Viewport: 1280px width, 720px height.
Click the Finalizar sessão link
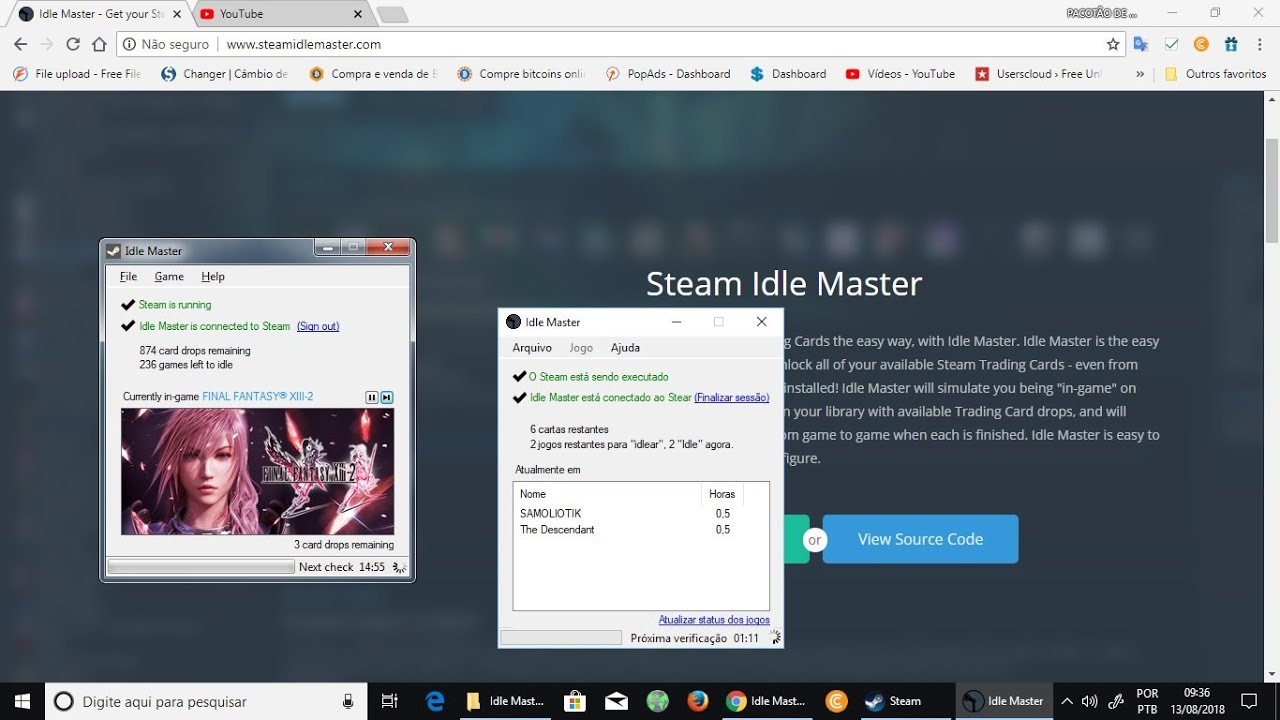[x=732, y=397]
